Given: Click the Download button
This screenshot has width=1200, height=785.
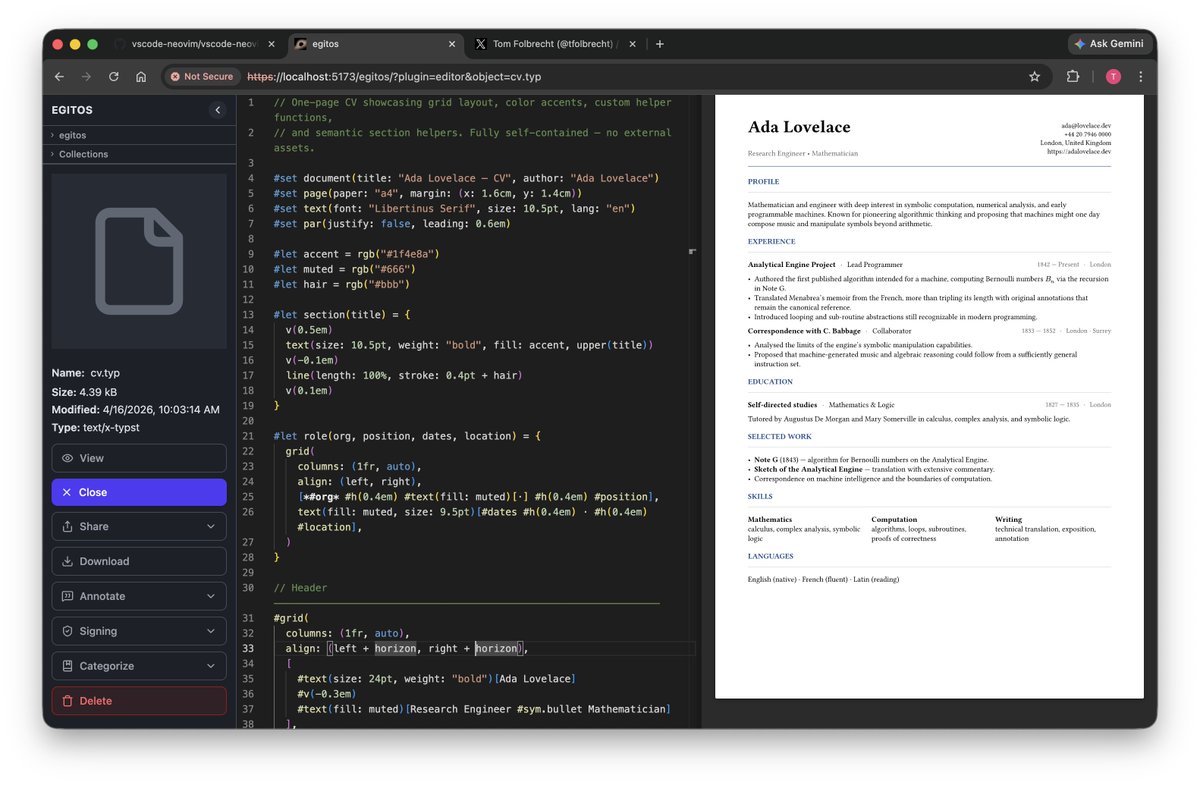Looking at the screenshot, I should (139, 561).
